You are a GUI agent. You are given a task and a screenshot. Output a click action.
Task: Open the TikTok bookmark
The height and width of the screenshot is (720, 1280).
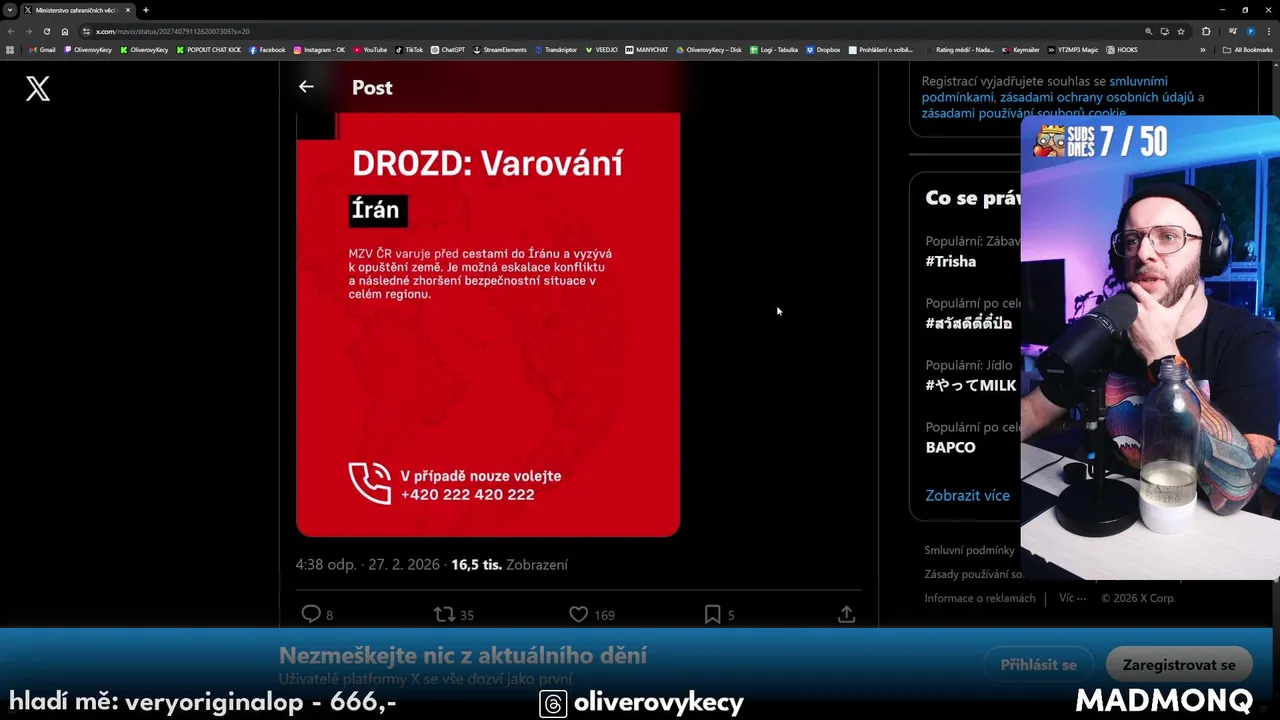(x=409, y=49)
